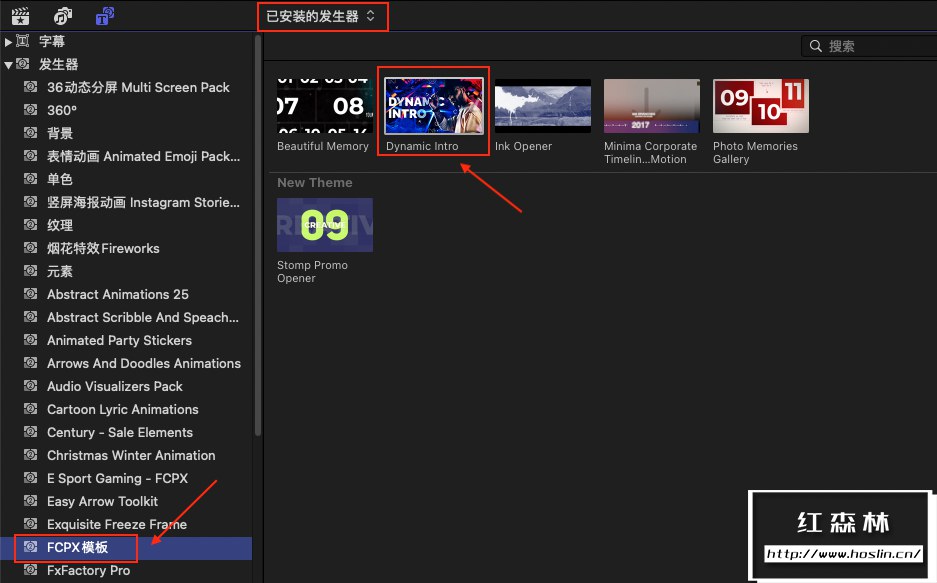Select the 360° generator category
The height and width of the screenshot is (583, 937).
[x=126, y=110]
